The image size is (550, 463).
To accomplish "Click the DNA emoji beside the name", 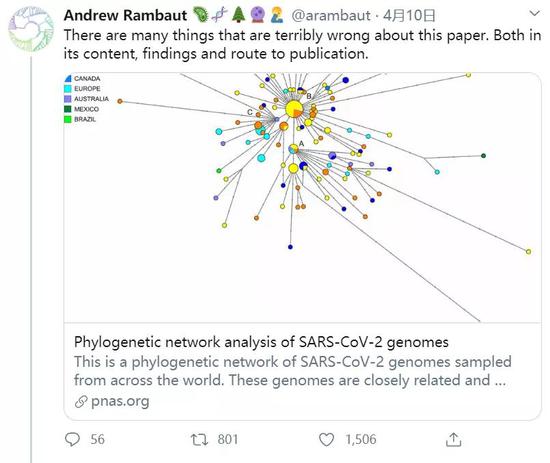I will tap(220, 15).
